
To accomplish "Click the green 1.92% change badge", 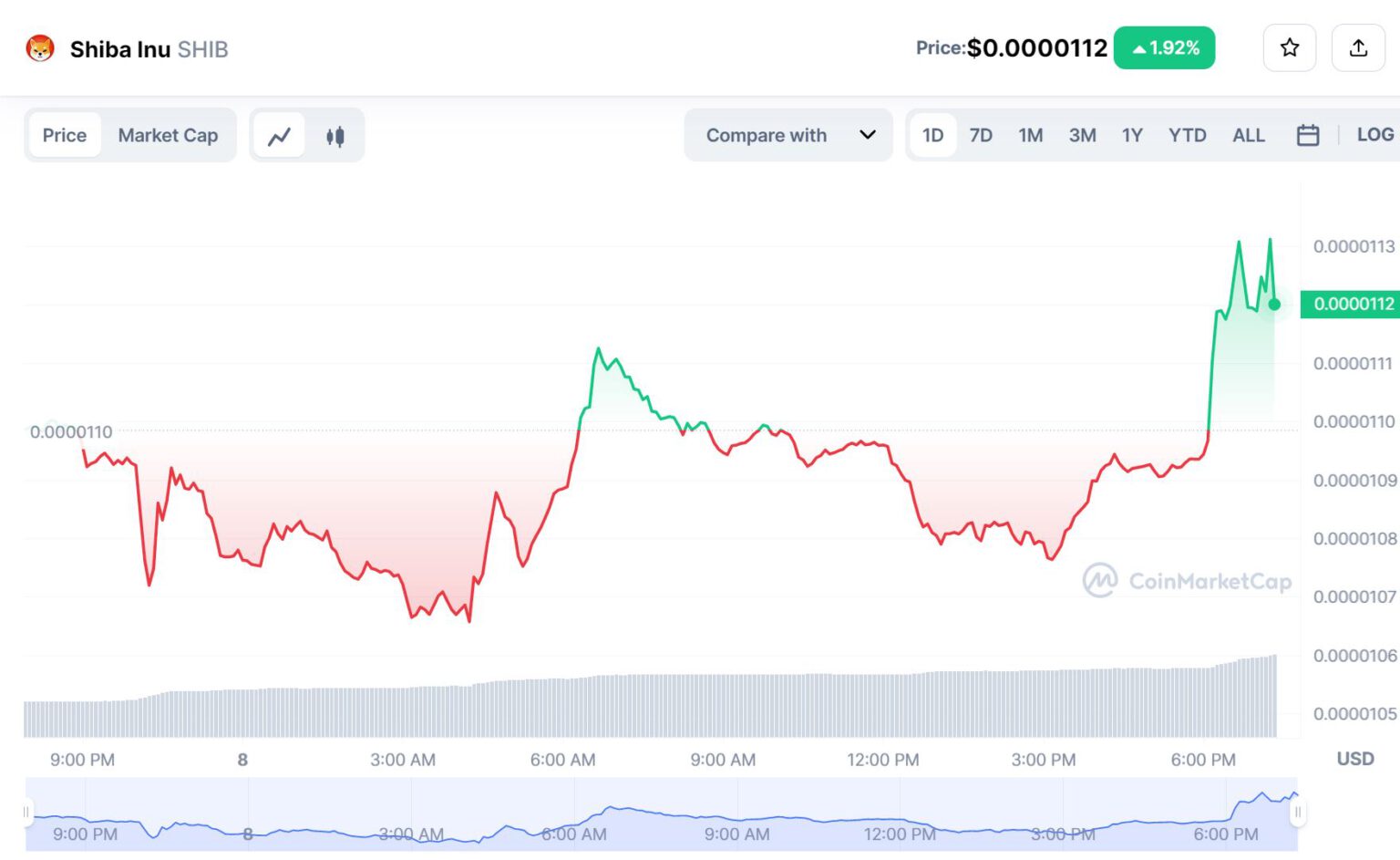I will coord(1164,48).
